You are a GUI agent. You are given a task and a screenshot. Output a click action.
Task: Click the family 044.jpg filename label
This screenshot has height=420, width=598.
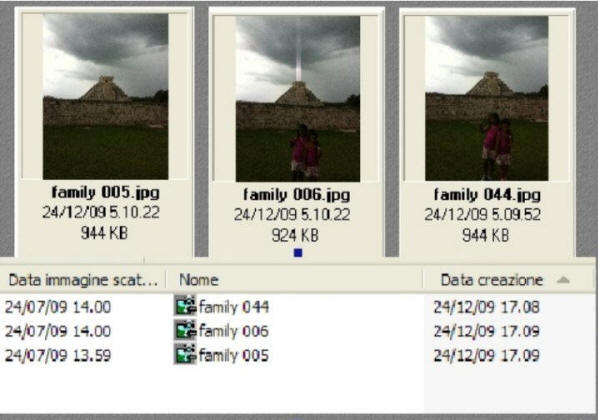pyautogui.click(x=487, y=195)
